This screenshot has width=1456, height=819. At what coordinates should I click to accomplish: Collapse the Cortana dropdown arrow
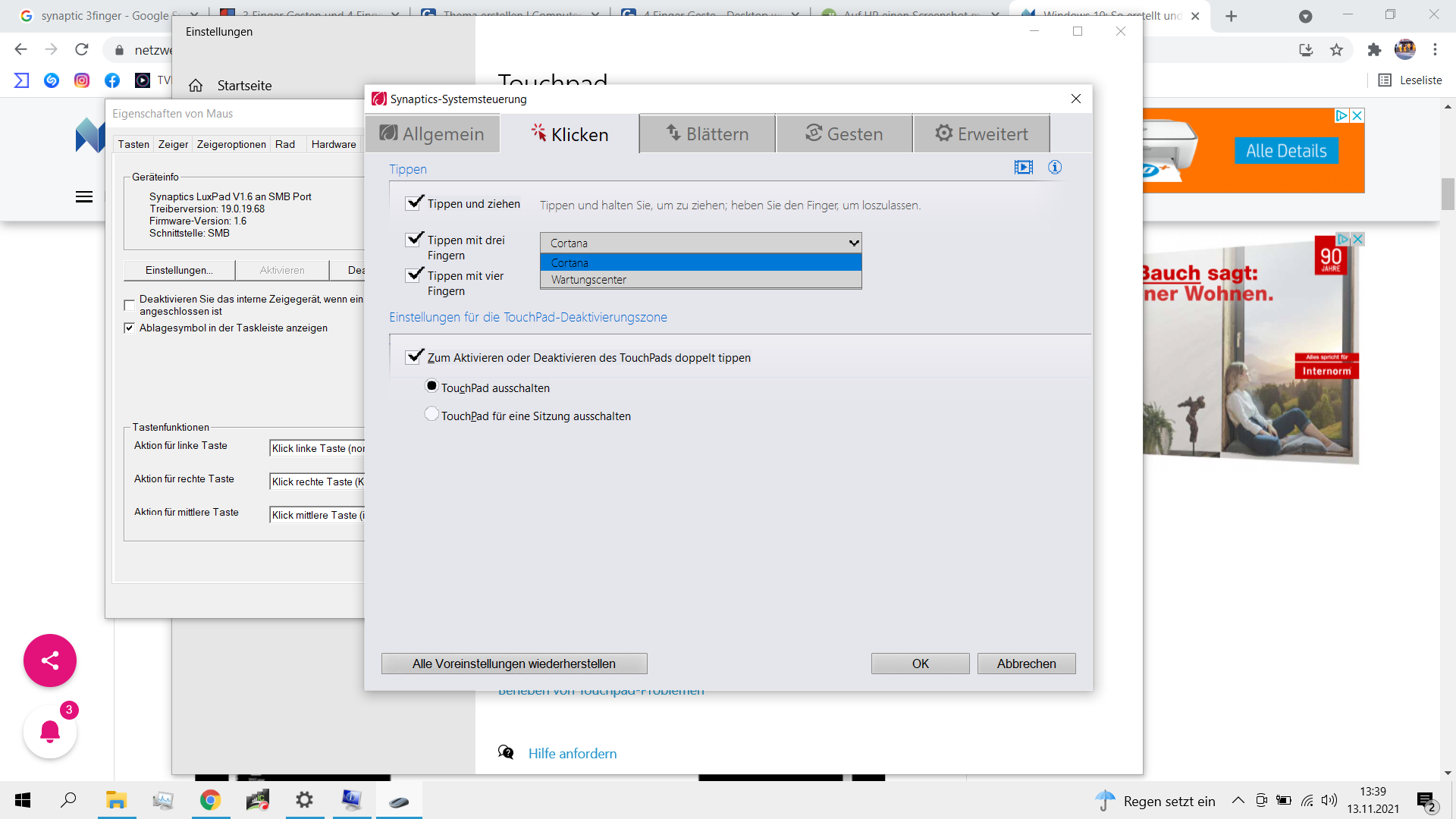tap(854, 243)
